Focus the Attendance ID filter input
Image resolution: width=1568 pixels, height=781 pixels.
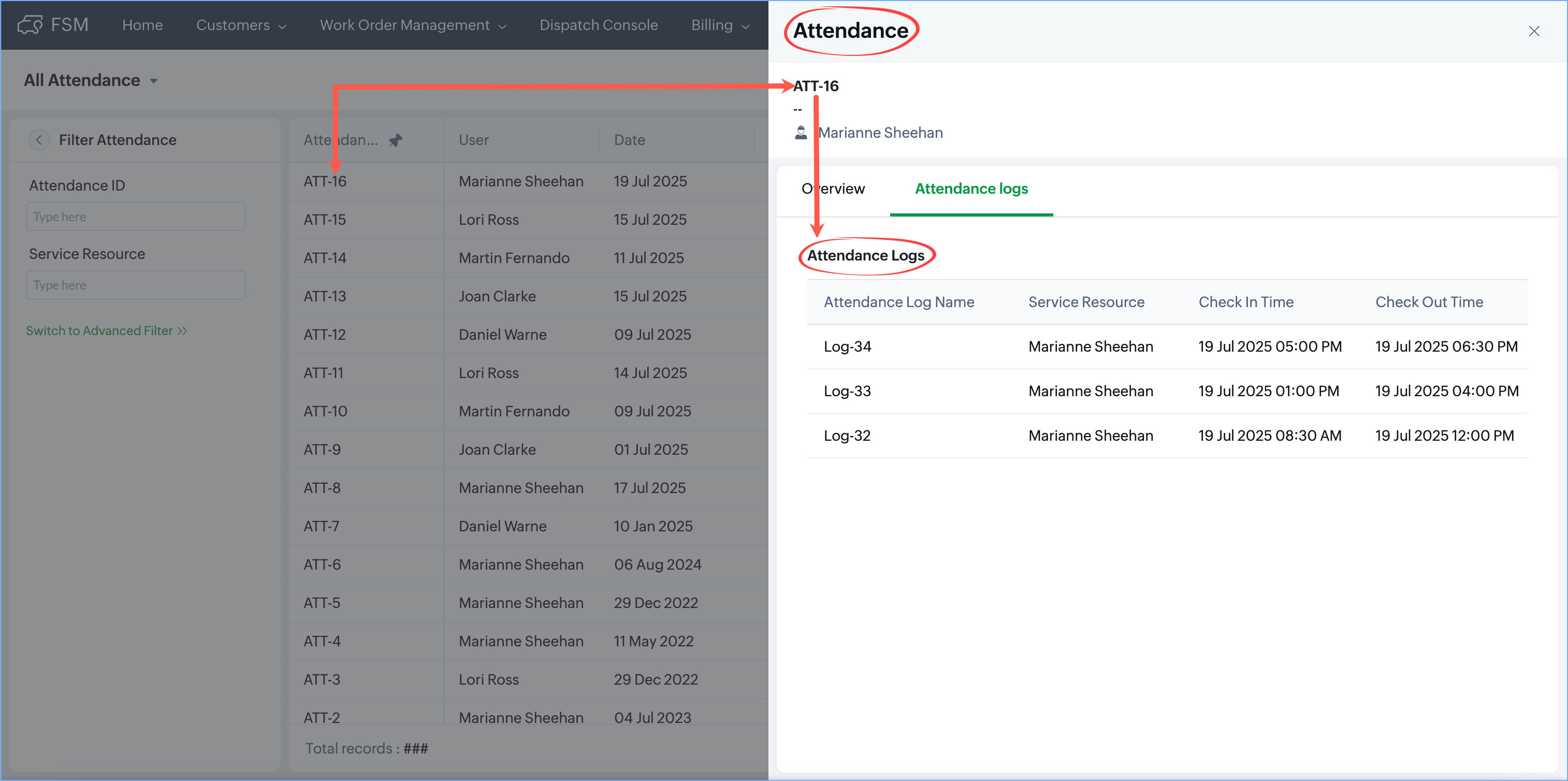(135, 216)
